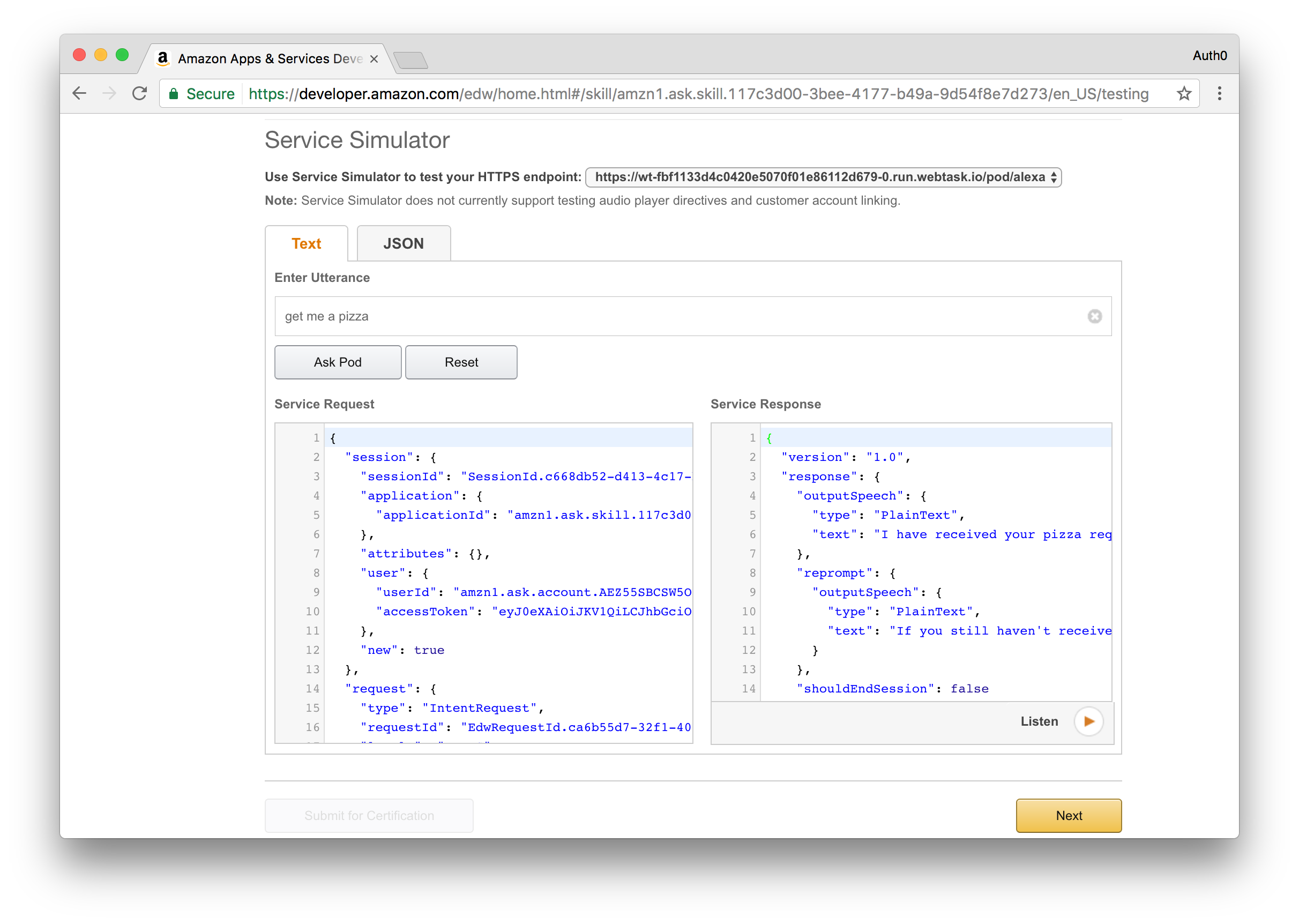Close the Amazon Apps browser tab
Screen dimensions: 1299x924
coord(374,58)
